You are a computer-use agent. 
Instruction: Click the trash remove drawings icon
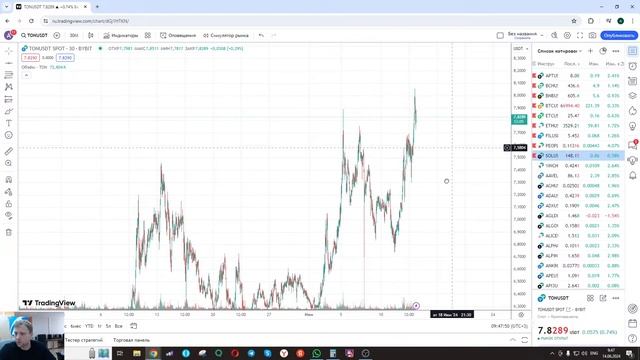pyautogui.click(x=9, y=232)
